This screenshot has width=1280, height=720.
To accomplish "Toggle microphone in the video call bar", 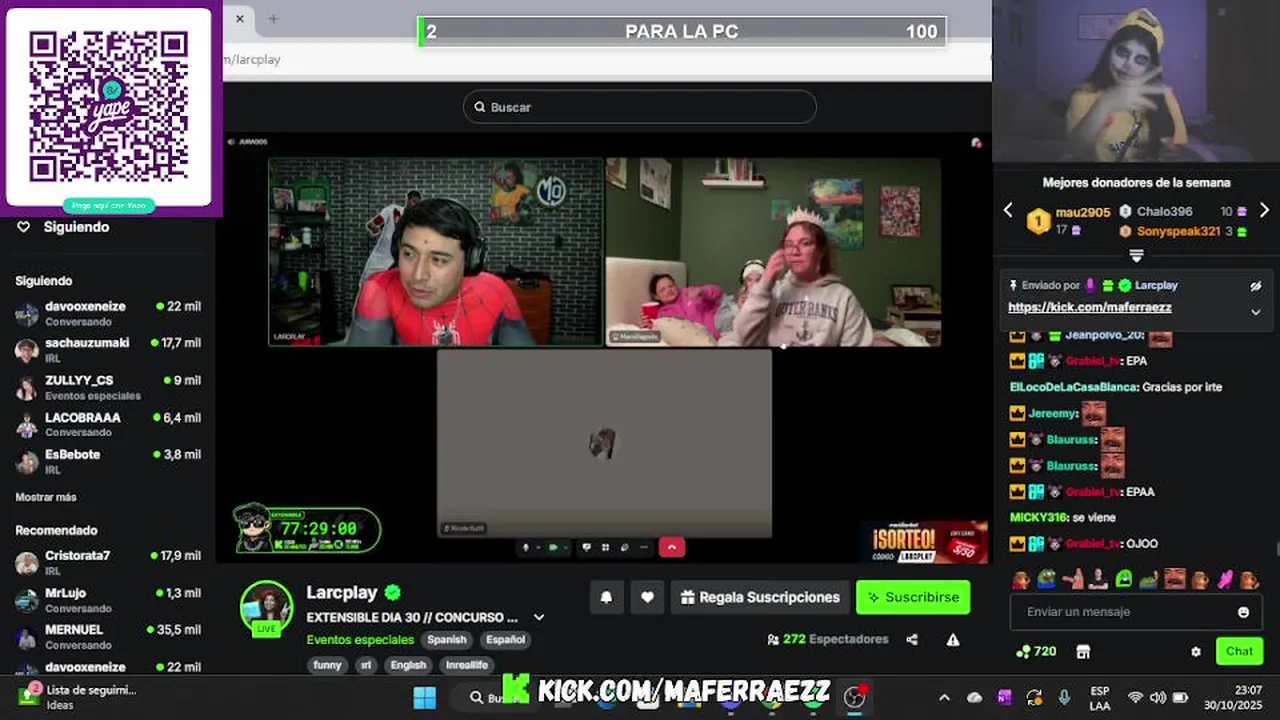I will [x=526, y=547].
